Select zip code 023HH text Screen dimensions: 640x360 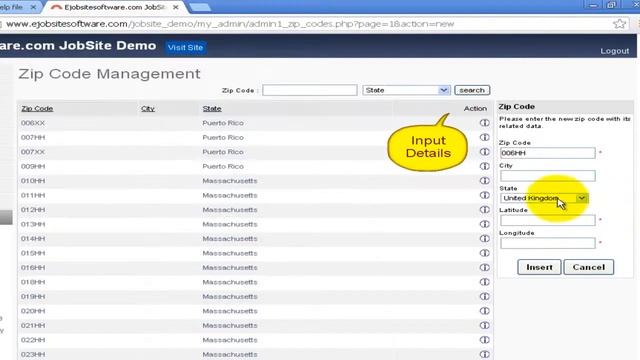click(33, 354)
